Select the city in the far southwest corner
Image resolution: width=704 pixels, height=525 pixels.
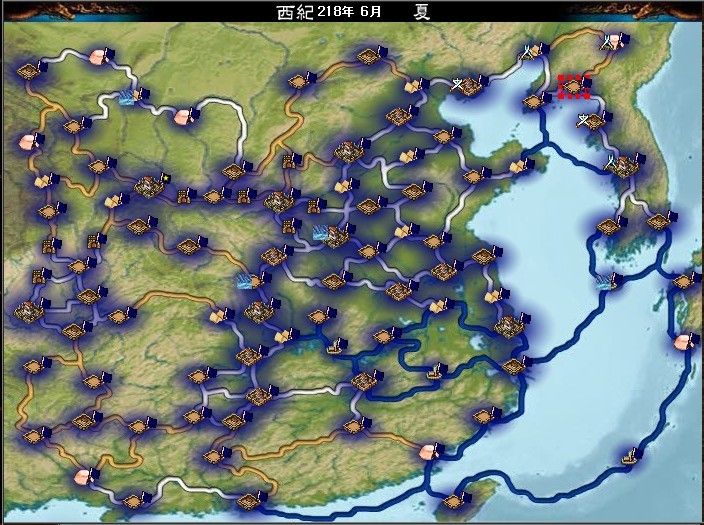32,436
